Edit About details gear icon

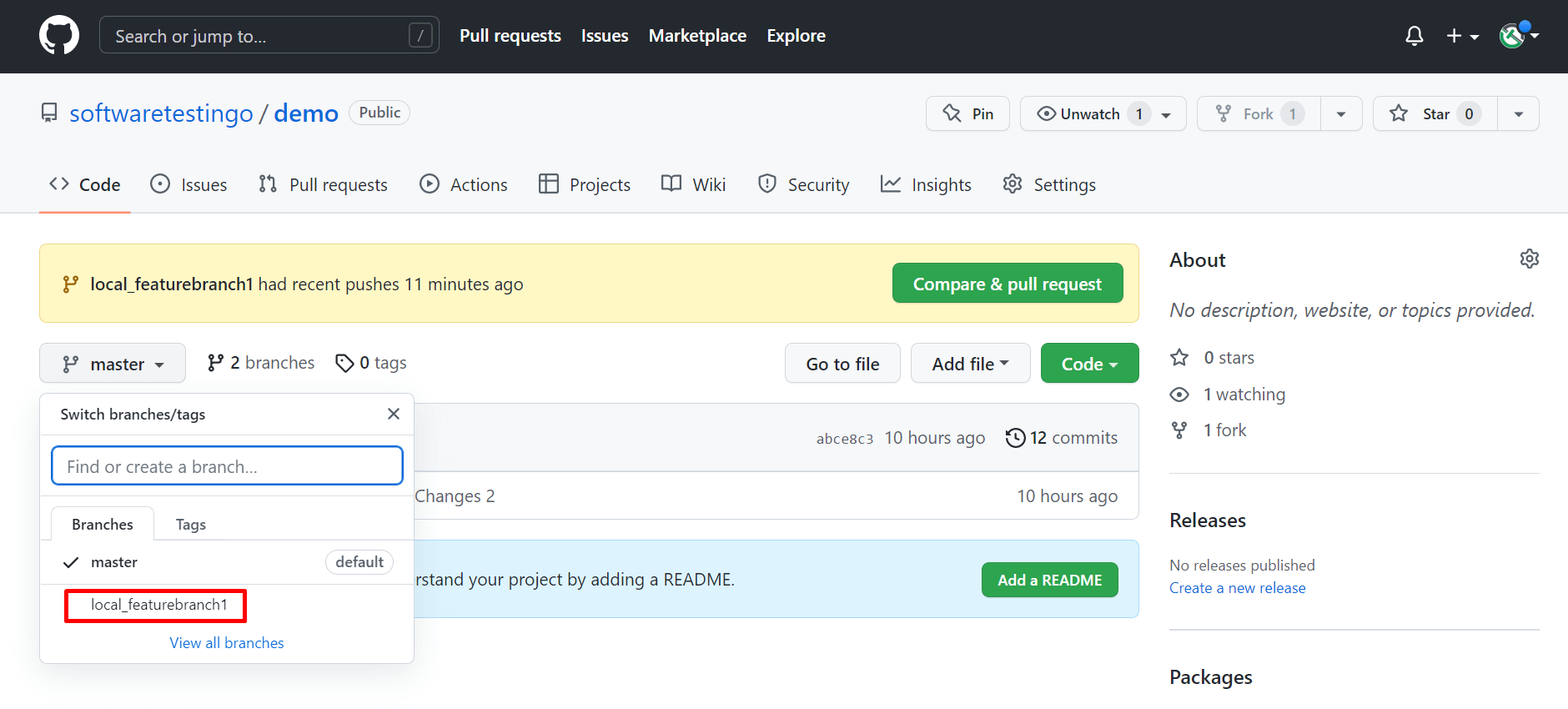click(x=1529, y=259)
